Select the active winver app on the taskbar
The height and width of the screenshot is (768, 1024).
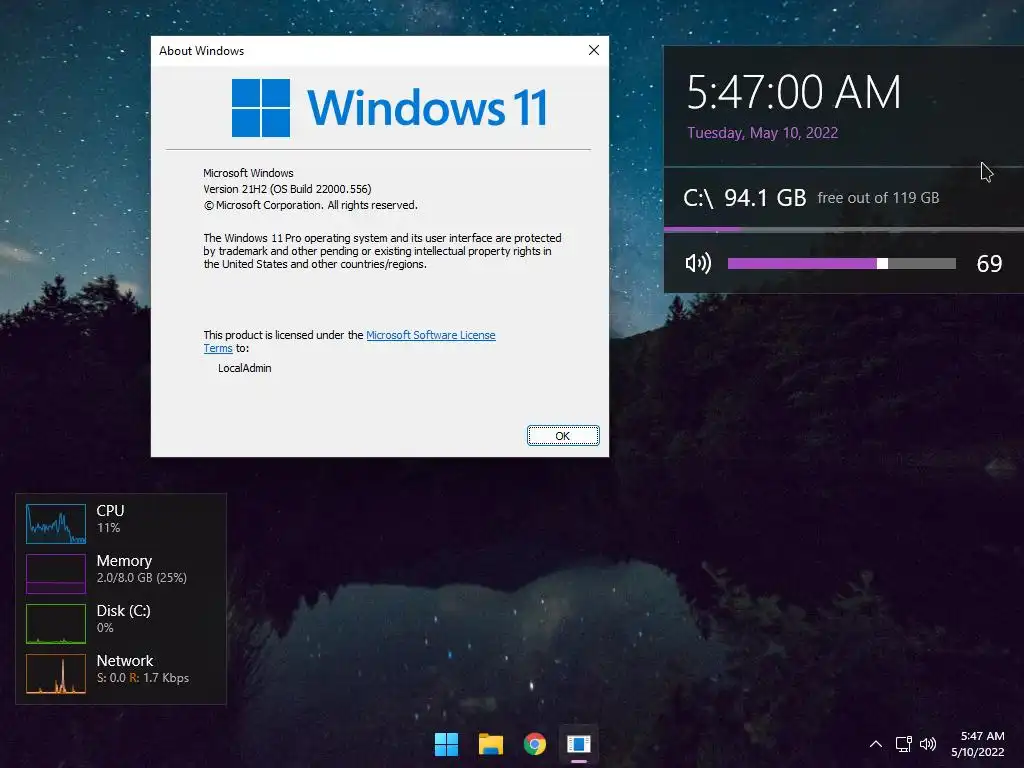point(579,744)
